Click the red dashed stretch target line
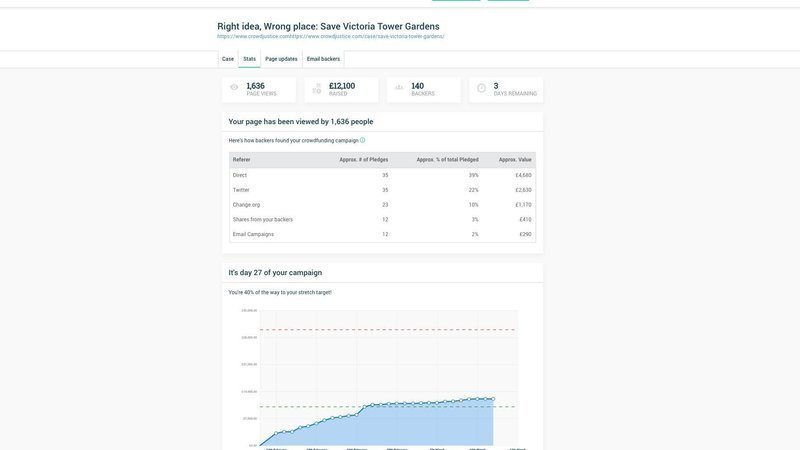Viewport: 800px width, 450px height. tap(380, 329)
